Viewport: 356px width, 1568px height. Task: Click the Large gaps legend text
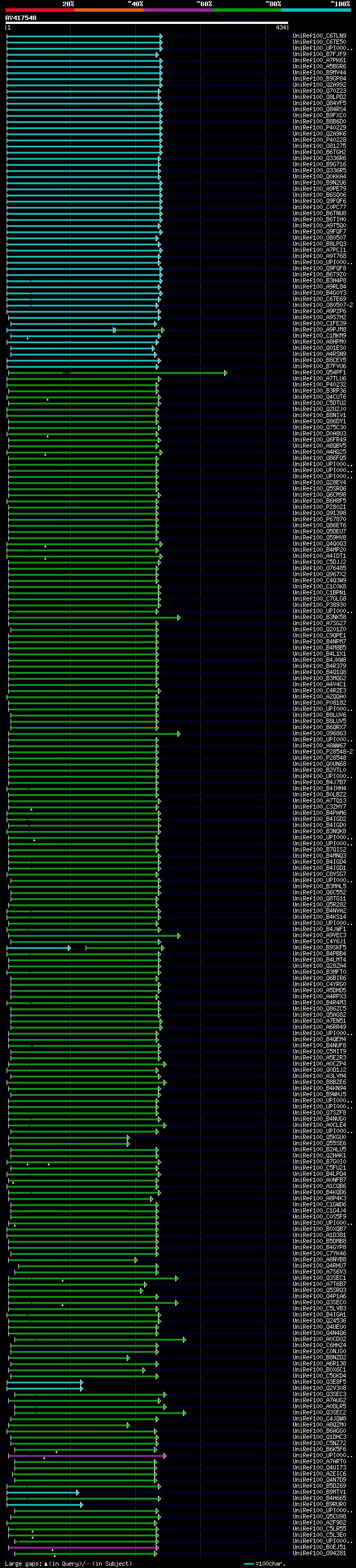coord(67,1563)
